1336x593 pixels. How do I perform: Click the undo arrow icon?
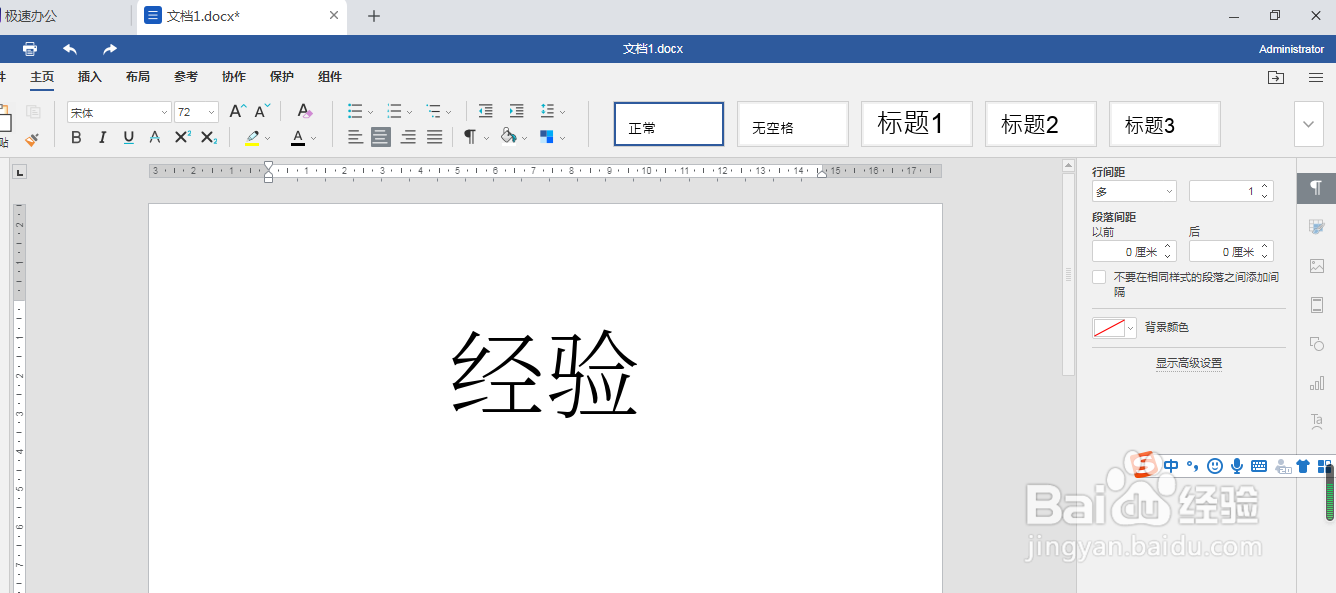(x=70, y=49)
